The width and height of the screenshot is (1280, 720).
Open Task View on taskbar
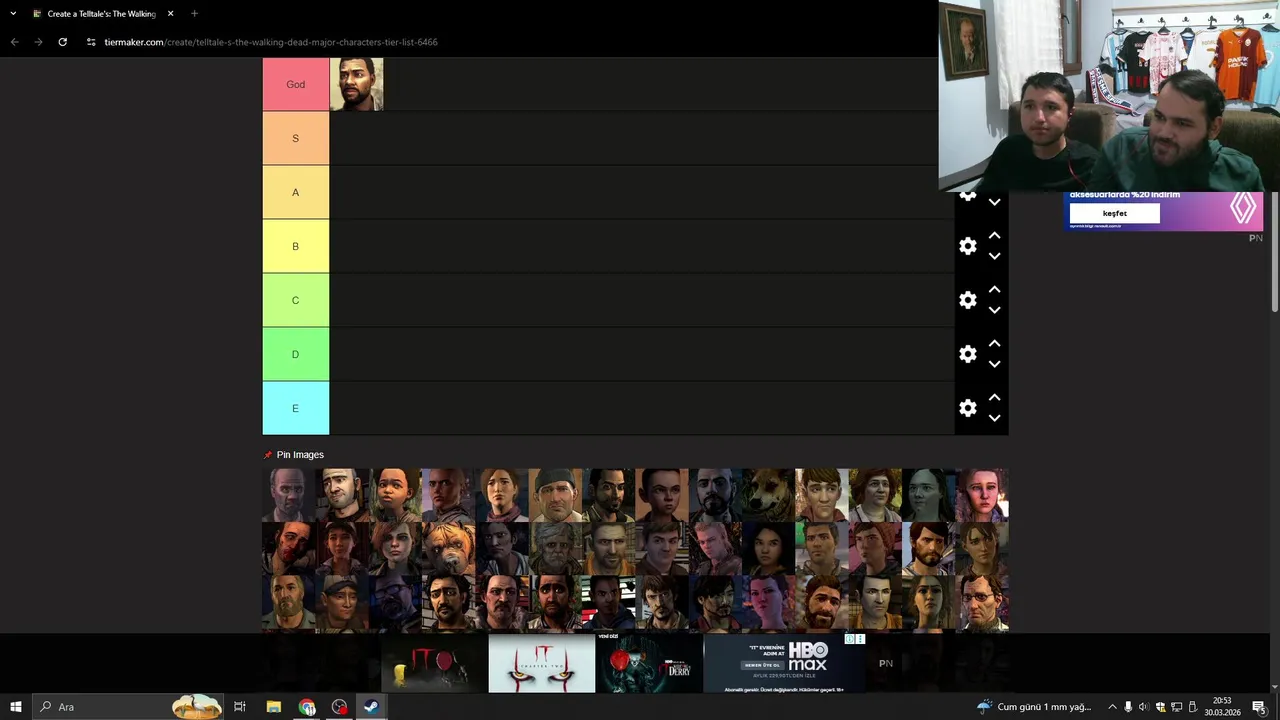(240, 707)
